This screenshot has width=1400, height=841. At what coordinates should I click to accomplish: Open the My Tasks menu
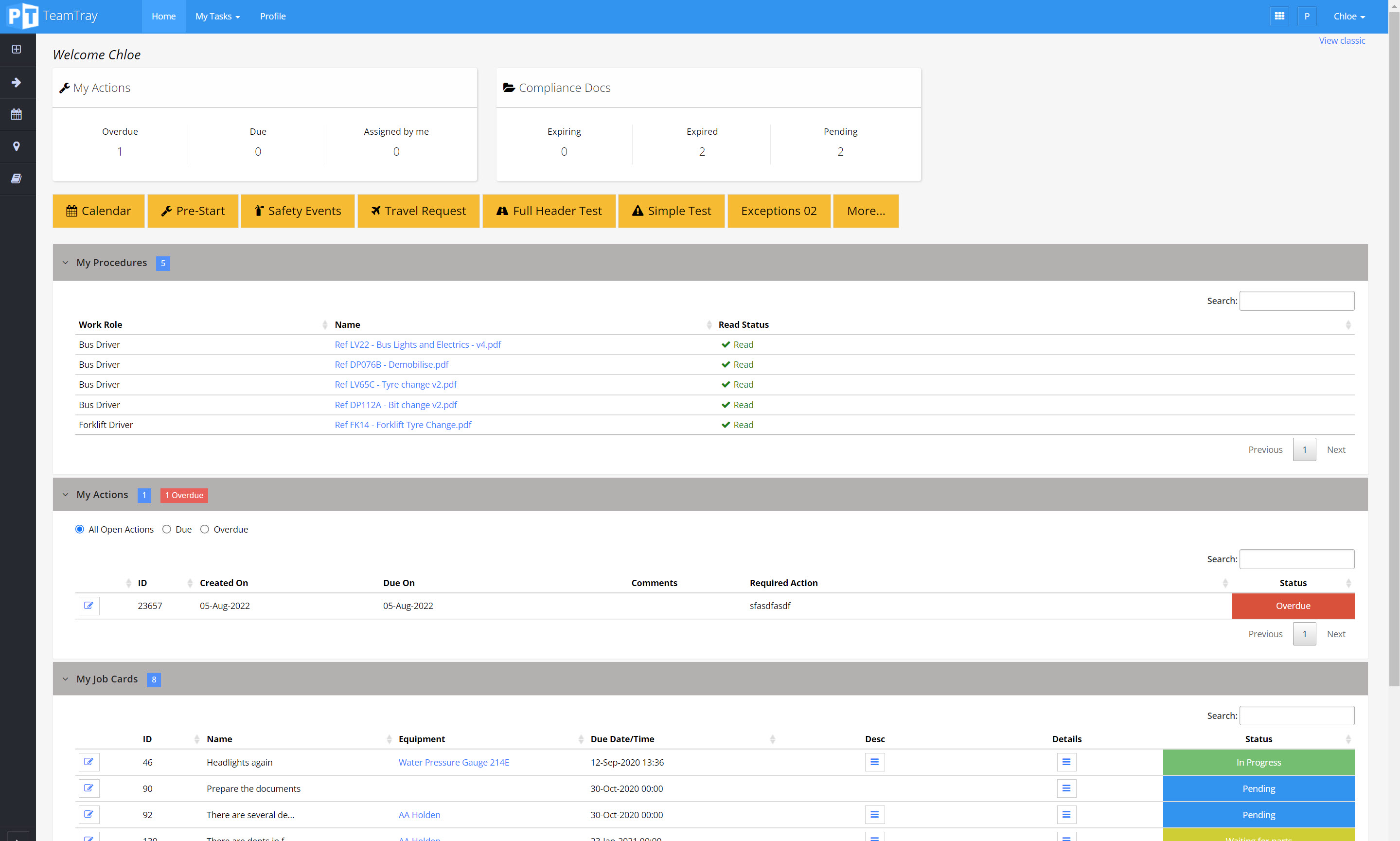pyautogui.click(x=217, y=16)
